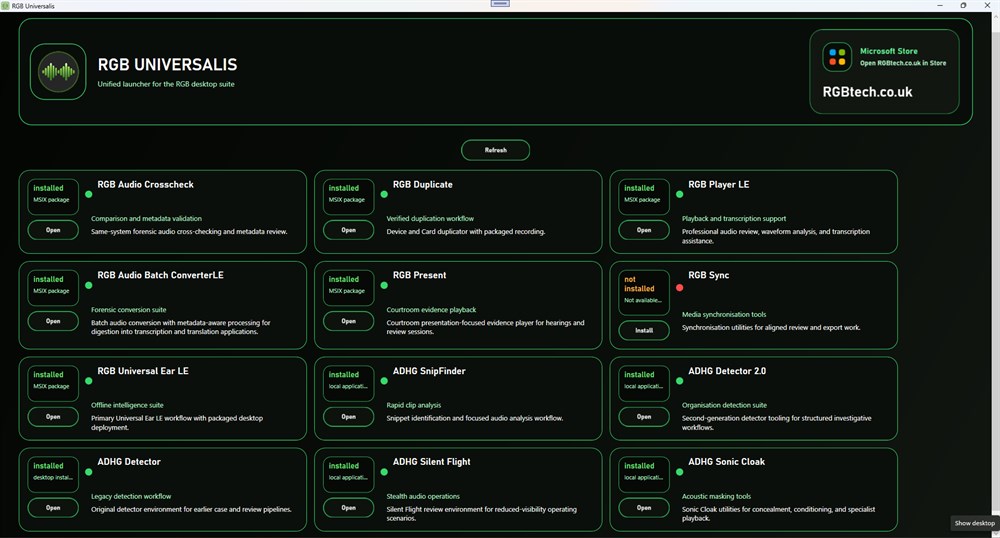Click the RGB Sync title

709,275
